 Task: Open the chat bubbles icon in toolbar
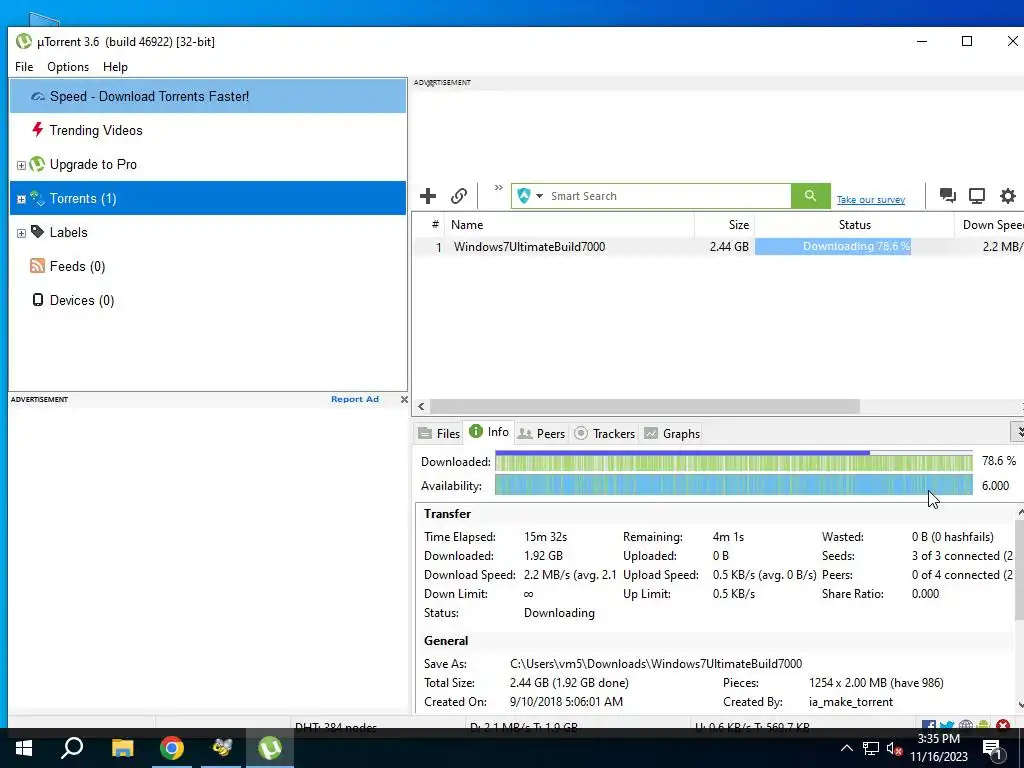pos(948,195)
